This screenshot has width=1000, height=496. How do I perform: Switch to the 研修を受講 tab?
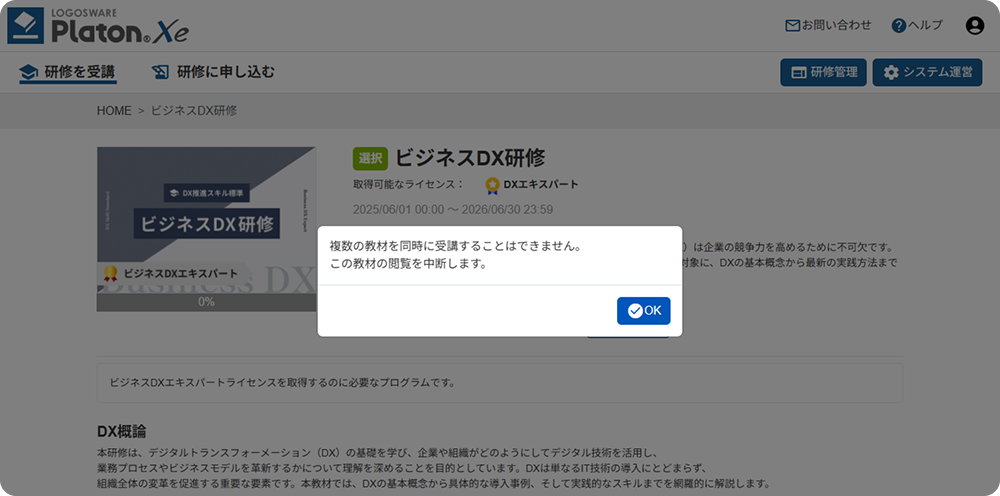67,72
